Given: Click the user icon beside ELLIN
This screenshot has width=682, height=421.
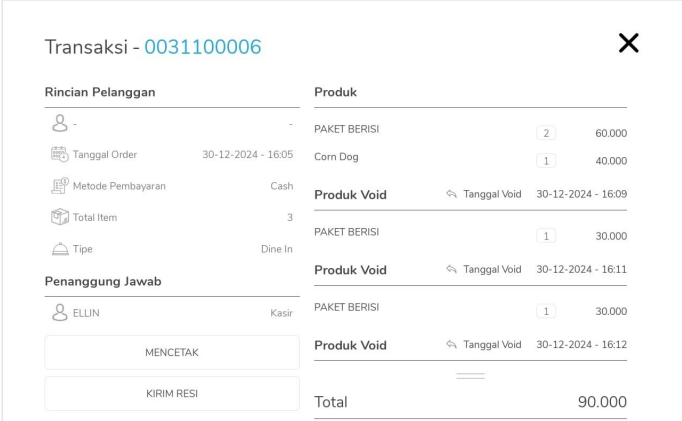Looking at the screenshot, I should (x=59, y=313).
